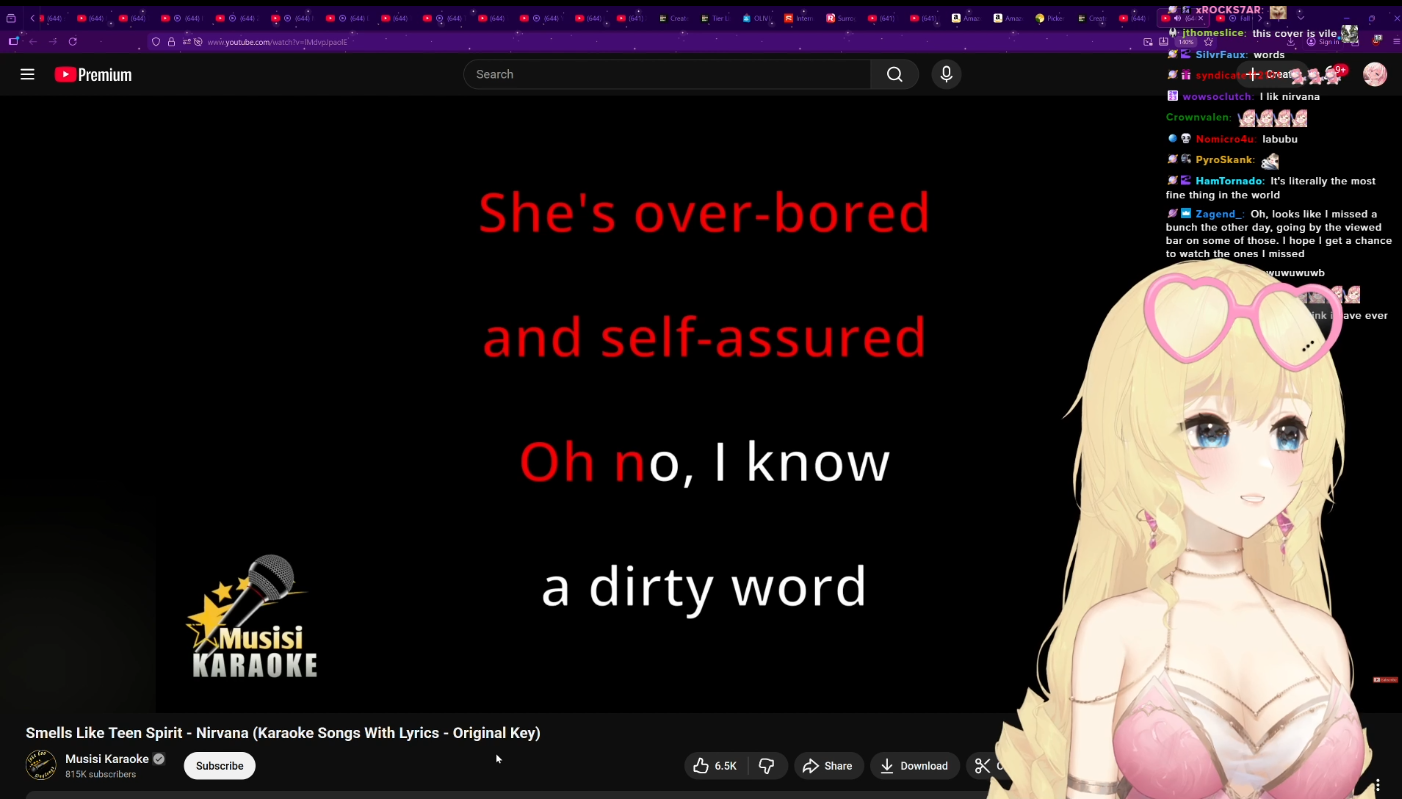The width and height of the screenshot is (1402, 799).
Task: Click the Musisi Karaoke video watermark logo
Action: pyautogui.click(x=253, y=618)
